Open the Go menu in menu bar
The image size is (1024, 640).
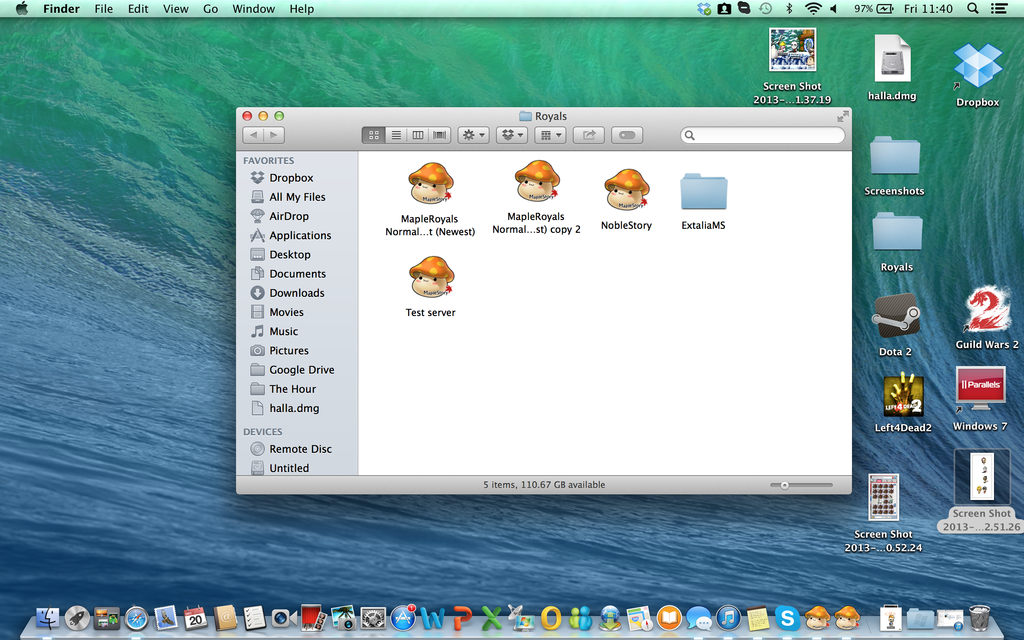coord(209,9)
